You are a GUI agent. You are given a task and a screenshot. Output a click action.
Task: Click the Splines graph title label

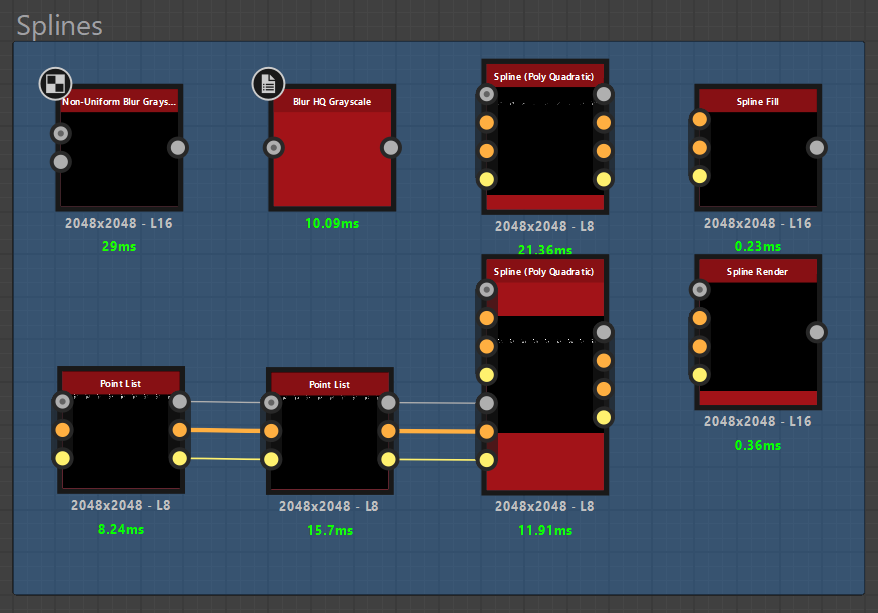(x=59, y=26)
